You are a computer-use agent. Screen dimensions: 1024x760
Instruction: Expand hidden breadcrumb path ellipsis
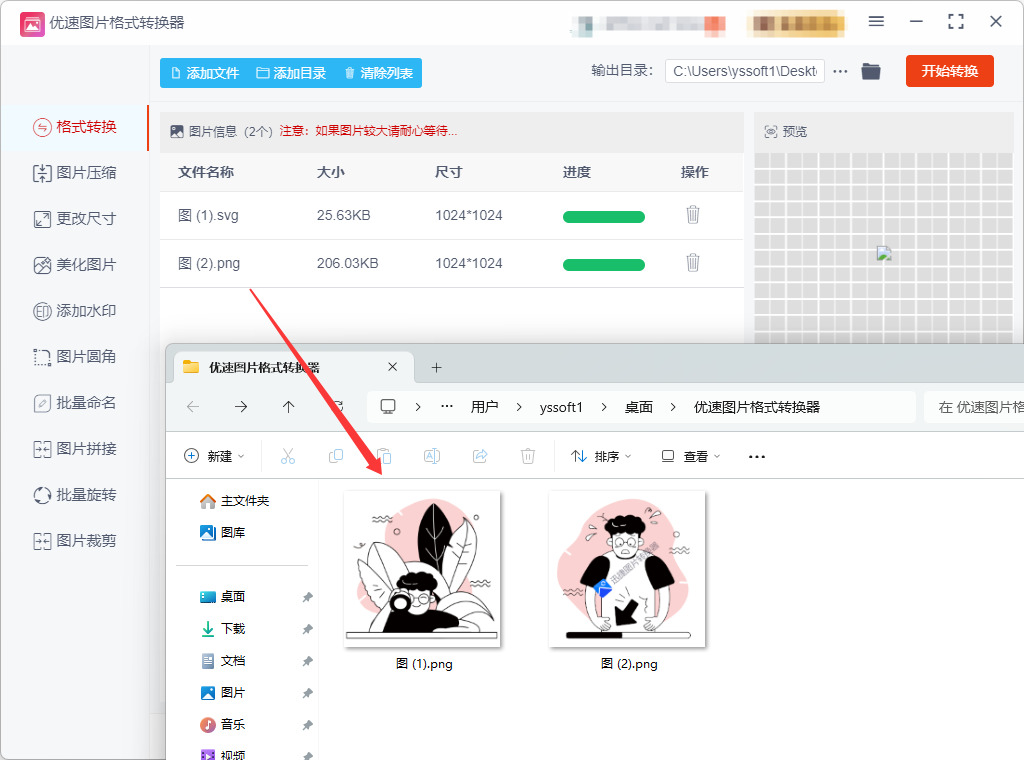coord(447,407)
